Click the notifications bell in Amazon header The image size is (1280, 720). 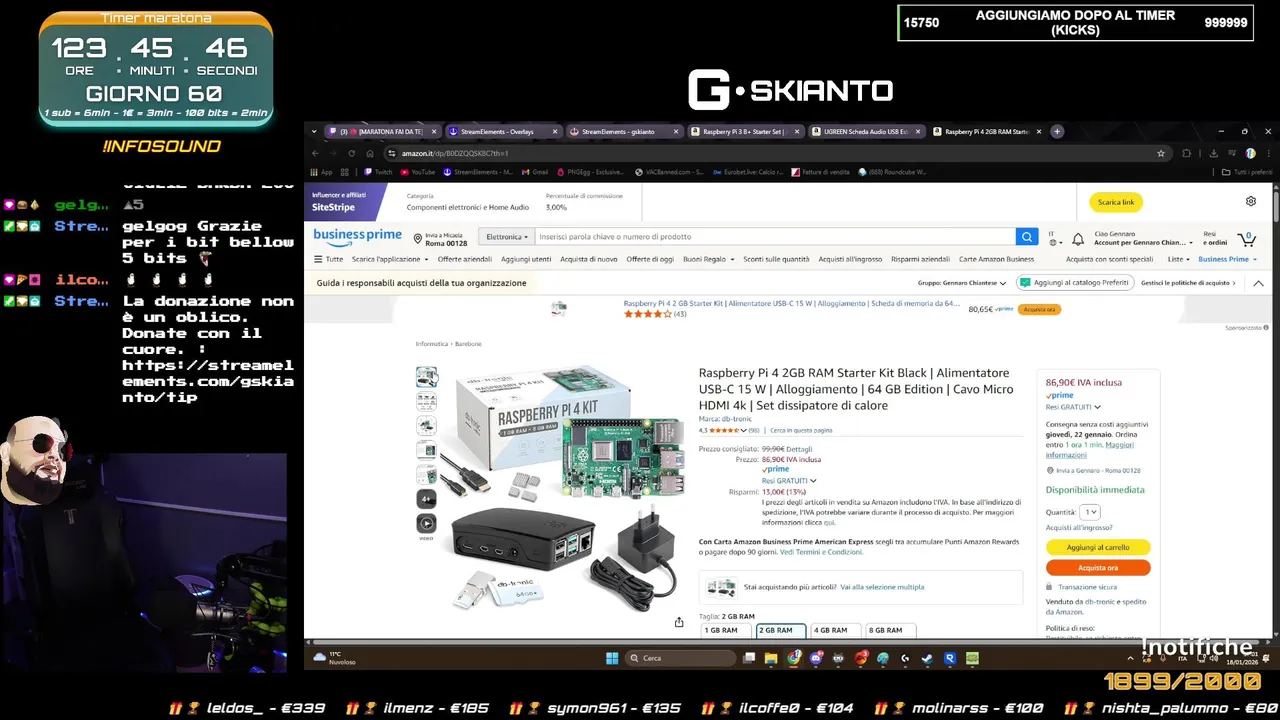[1078, 239]
